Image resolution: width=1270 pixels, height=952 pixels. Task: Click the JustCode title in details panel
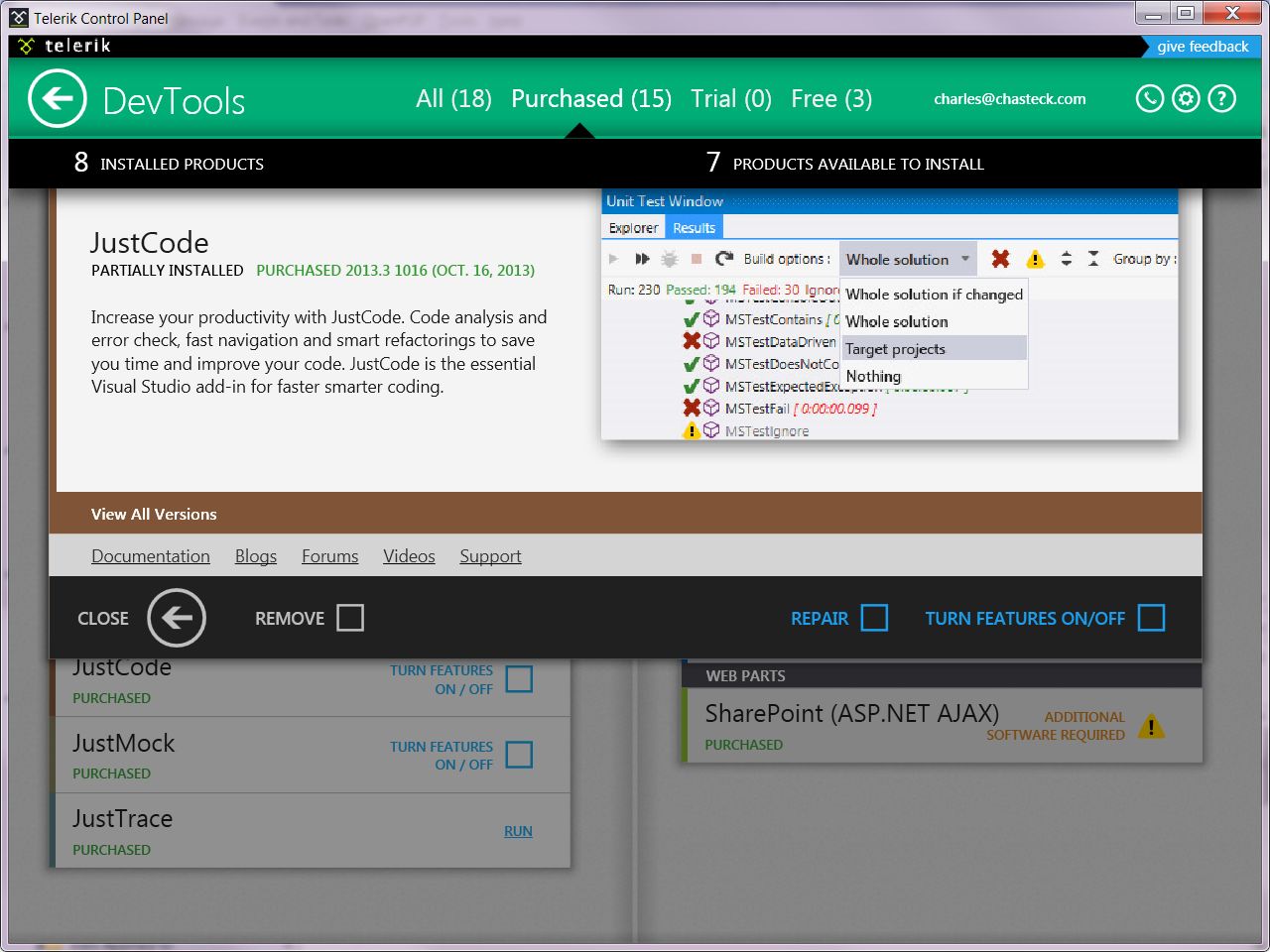click(150, 243)
